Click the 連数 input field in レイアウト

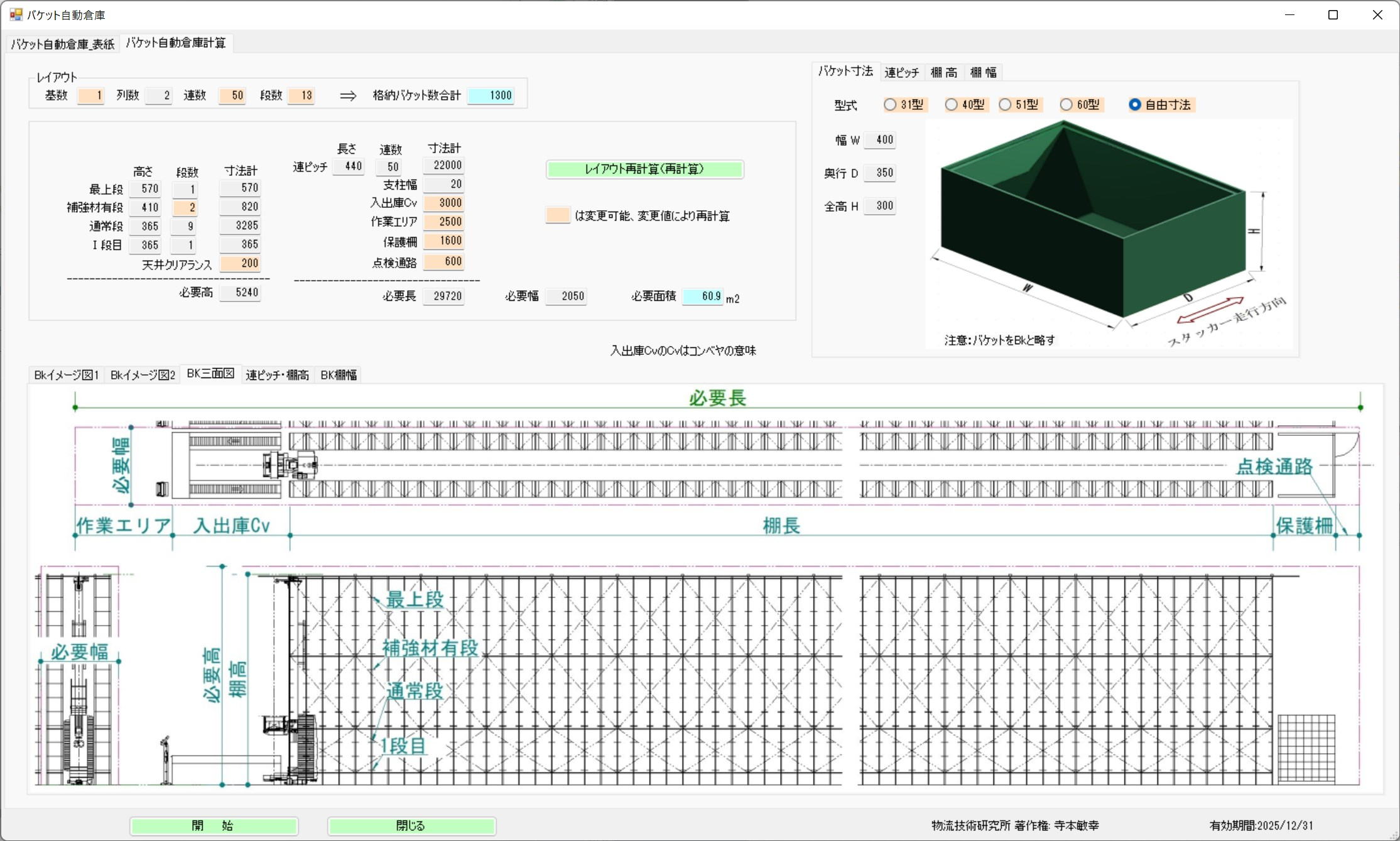(232, 95)
